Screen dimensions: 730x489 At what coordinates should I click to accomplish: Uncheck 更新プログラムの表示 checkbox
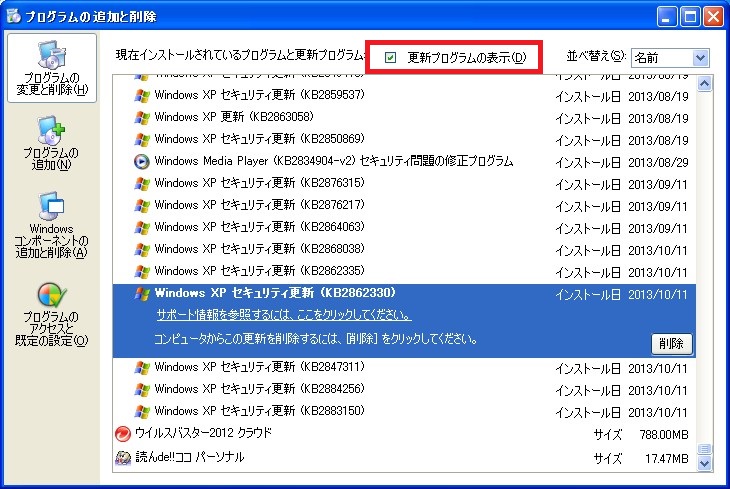390,57
